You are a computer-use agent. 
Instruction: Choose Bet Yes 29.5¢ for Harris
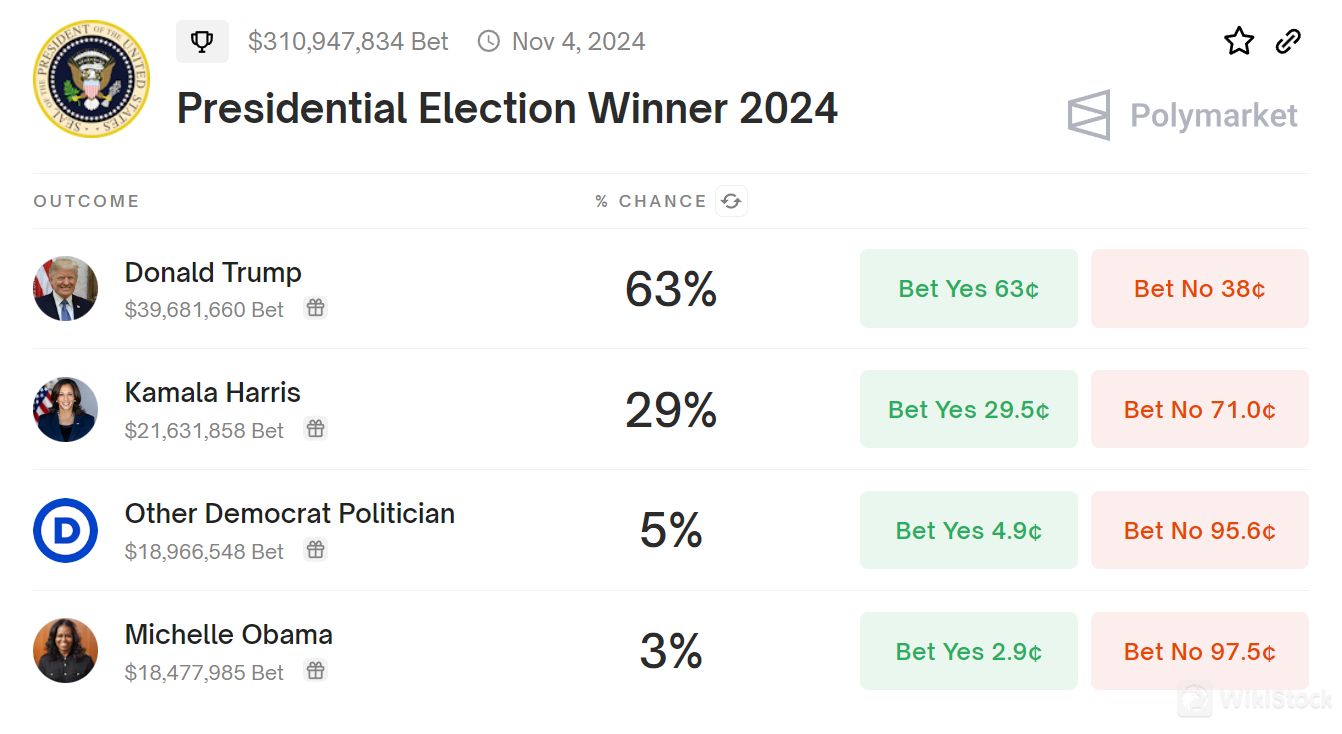(968, 409)
